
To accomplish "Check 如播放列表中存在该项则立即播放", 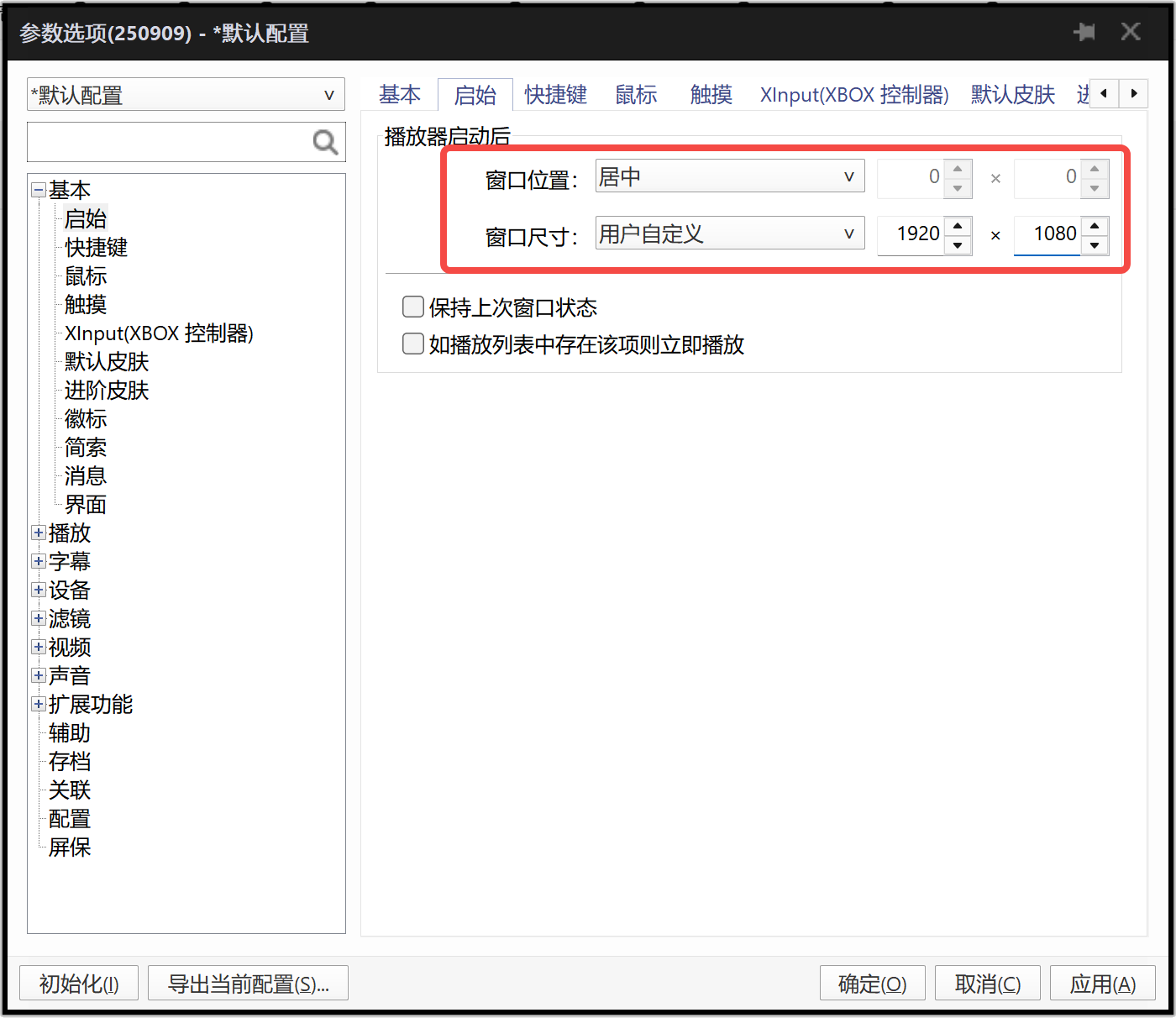I will [x=412, y=344].
